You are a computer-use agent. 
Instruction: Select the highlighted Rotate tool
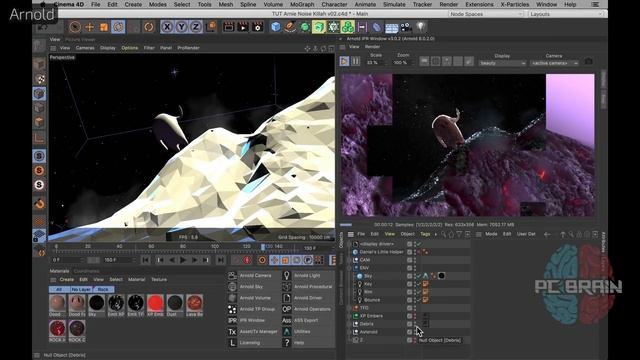coord(118,27)
